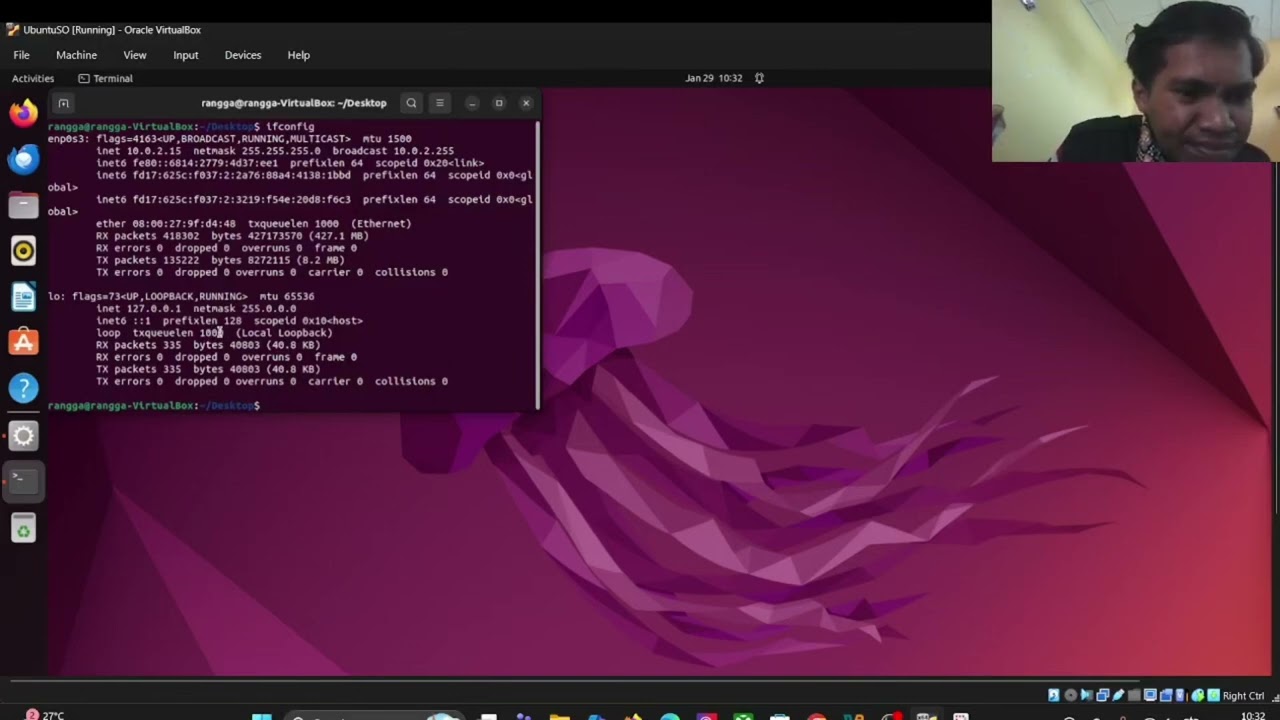The width and height of the screenshot is (1280, 720).
Task: Open the VirtualBox View menu
Action: (135, 55)
